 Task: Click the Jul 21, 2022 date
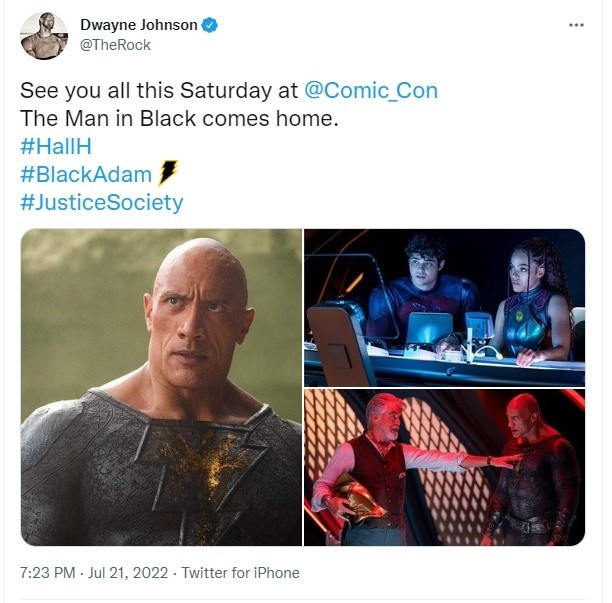[x=128, y=573]
